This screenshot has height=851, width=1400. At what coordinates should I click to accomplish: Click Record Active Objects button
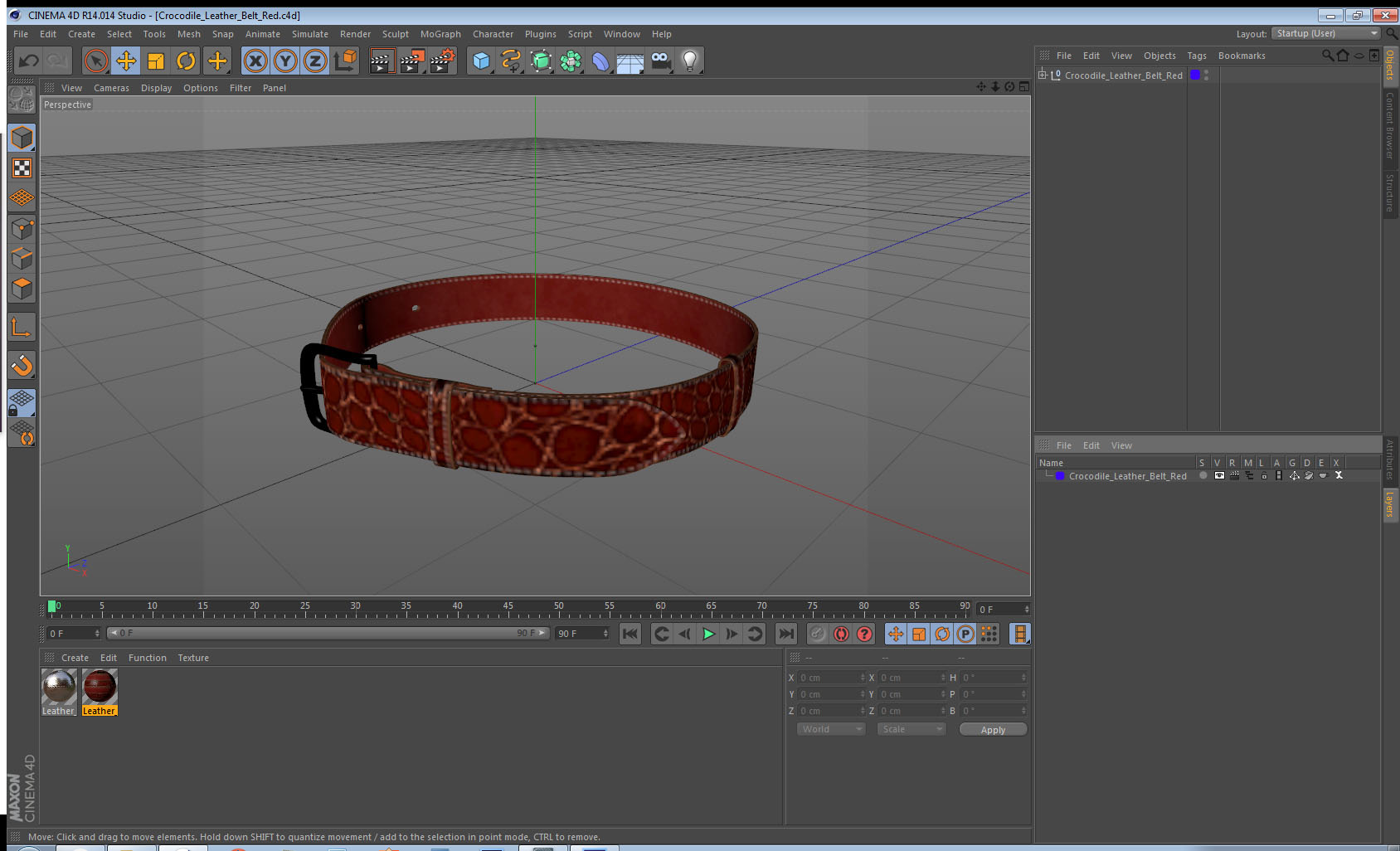pyautogui.click(x=818, y=635)
